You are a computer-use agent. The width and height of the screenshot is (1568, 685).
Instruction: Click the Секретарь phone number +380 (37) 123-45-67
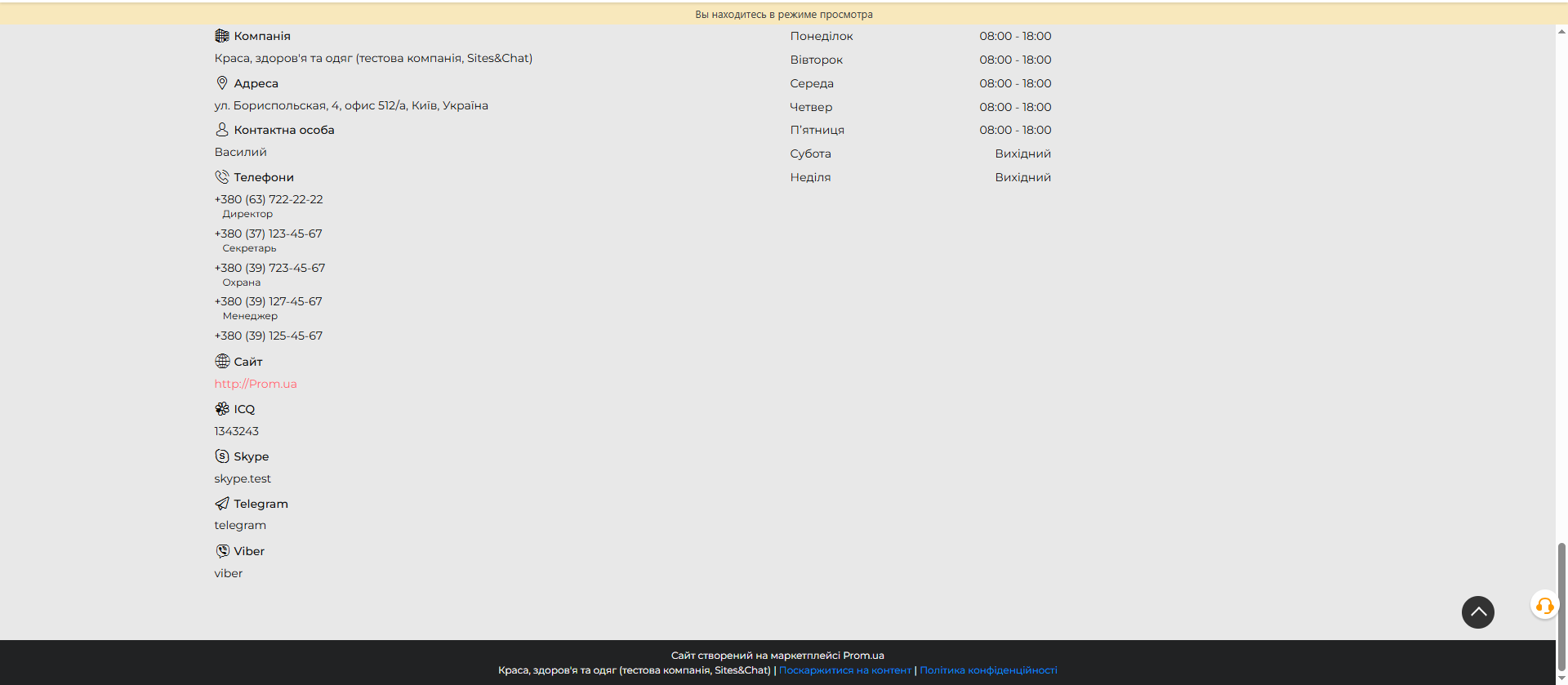click(x=269, y=234)
